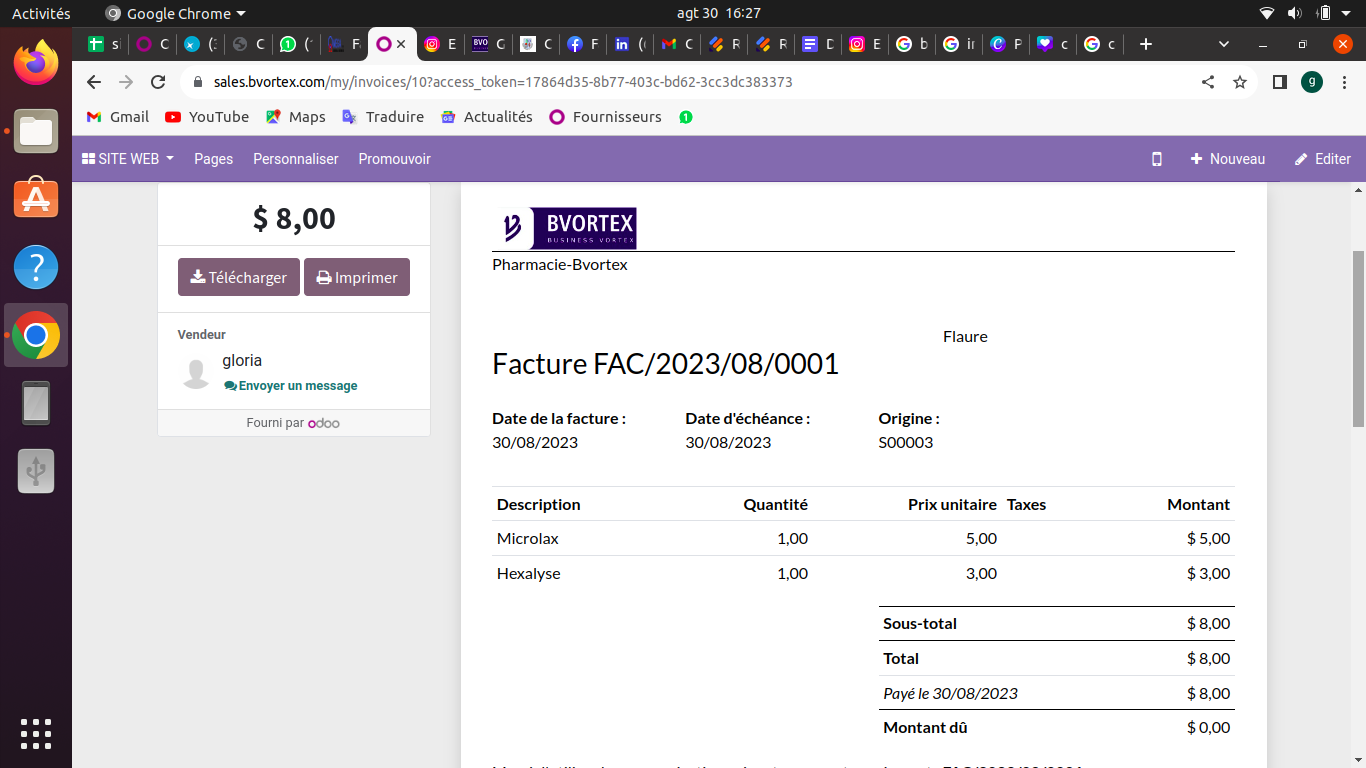
Task: Open the Fournisseurs bookmark
Action: (x=606, y=117)
